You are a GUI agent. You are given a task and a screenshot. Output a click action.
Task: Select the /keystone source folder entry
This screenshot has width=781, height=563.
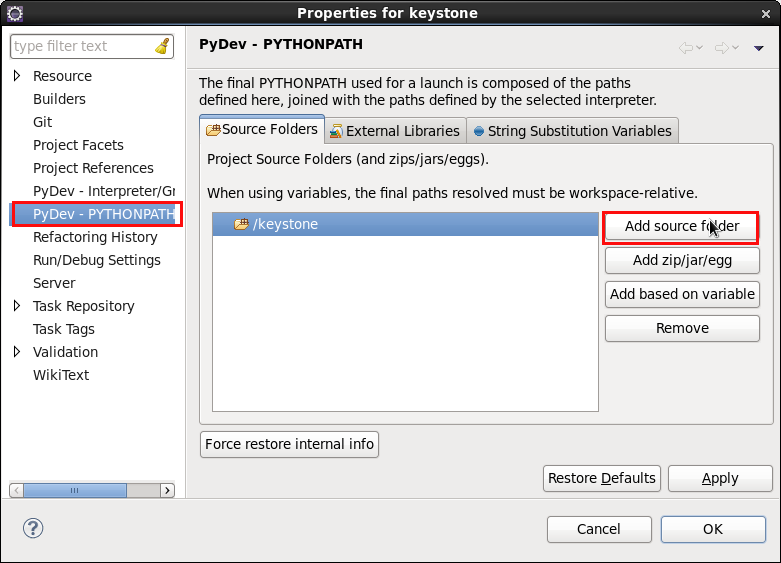tap(284, 225)
